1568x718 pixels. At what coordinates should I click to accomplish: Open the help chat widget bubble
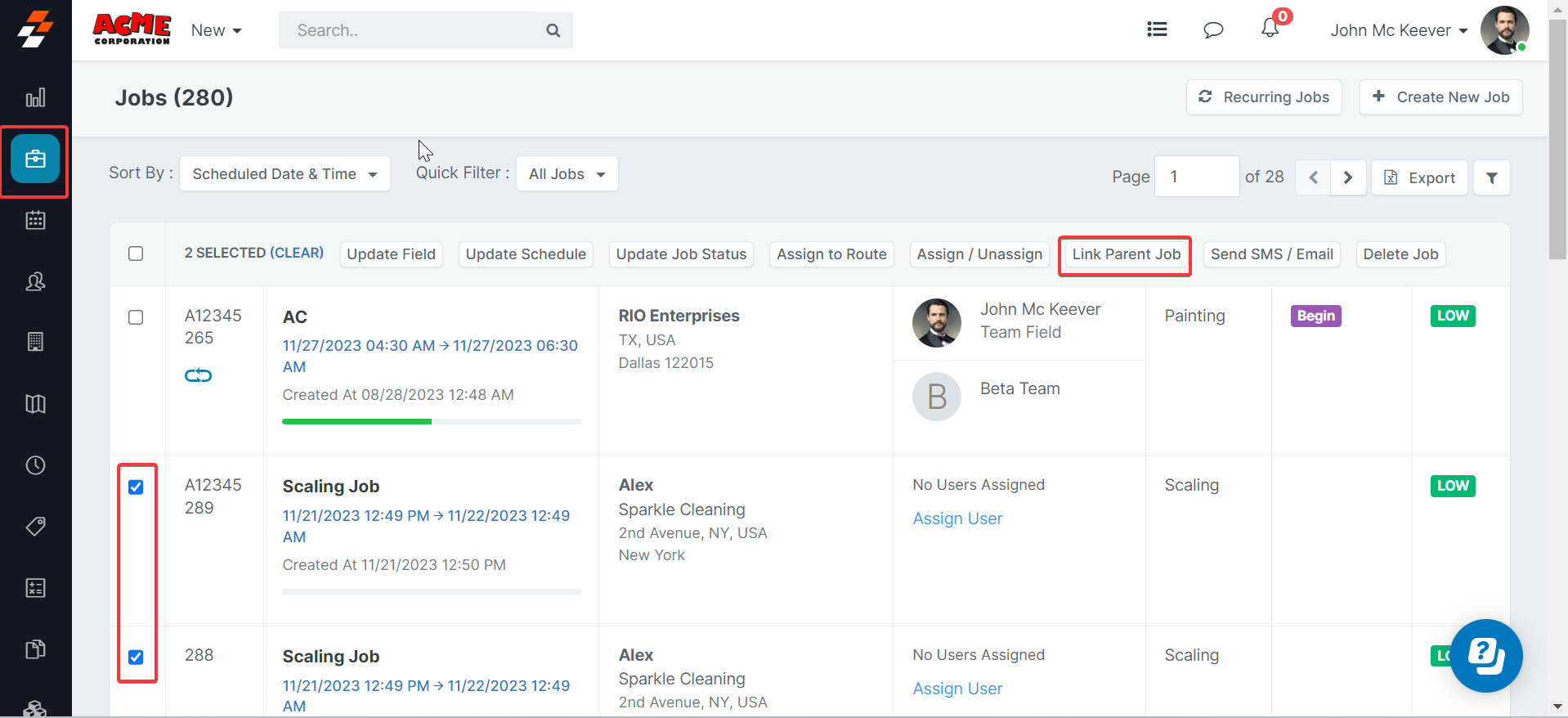point(1485,655)
